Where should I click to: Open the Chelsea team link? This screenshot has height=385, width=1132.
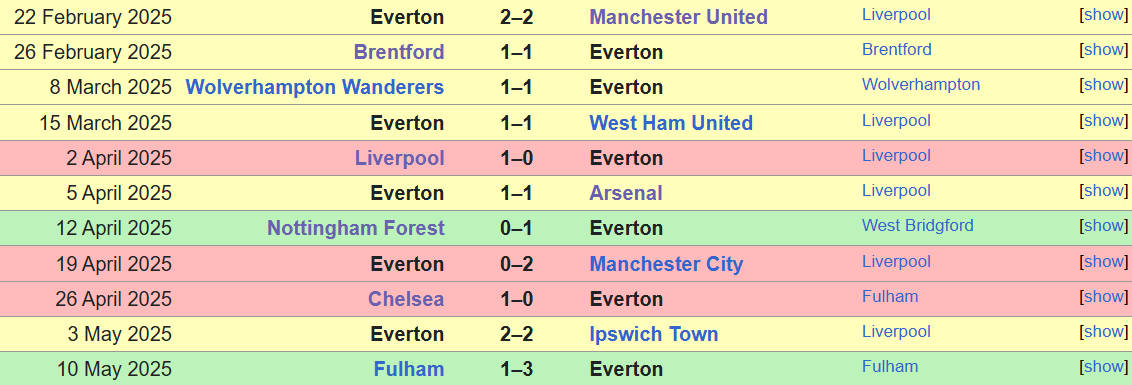pos(406,299)
